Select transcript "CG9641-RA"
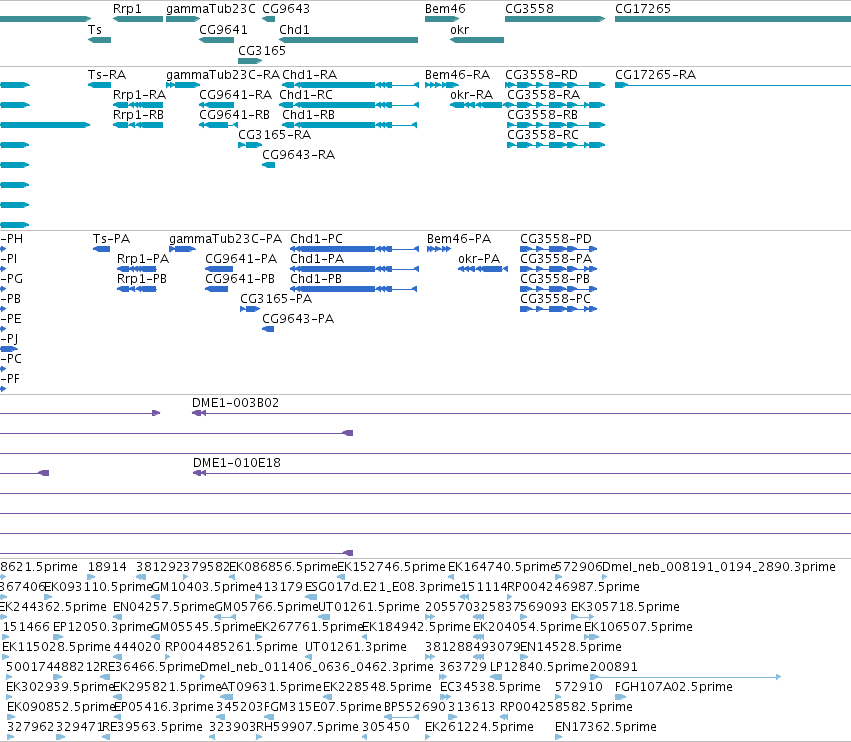 (236, 94)
